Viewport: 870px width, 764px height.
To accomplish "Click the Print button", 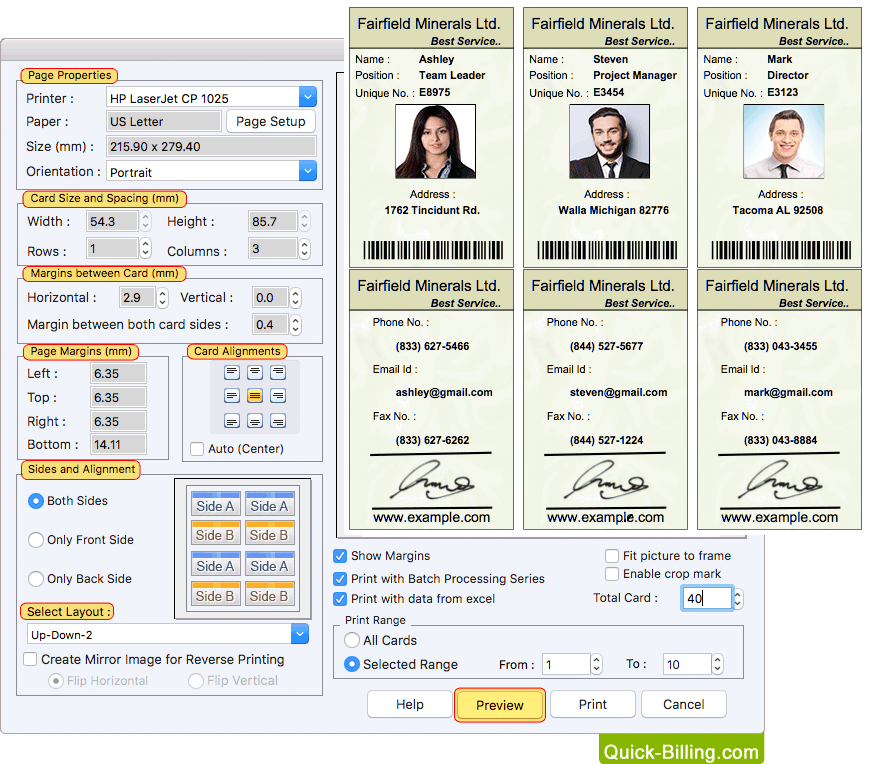I will coord(593,705).
